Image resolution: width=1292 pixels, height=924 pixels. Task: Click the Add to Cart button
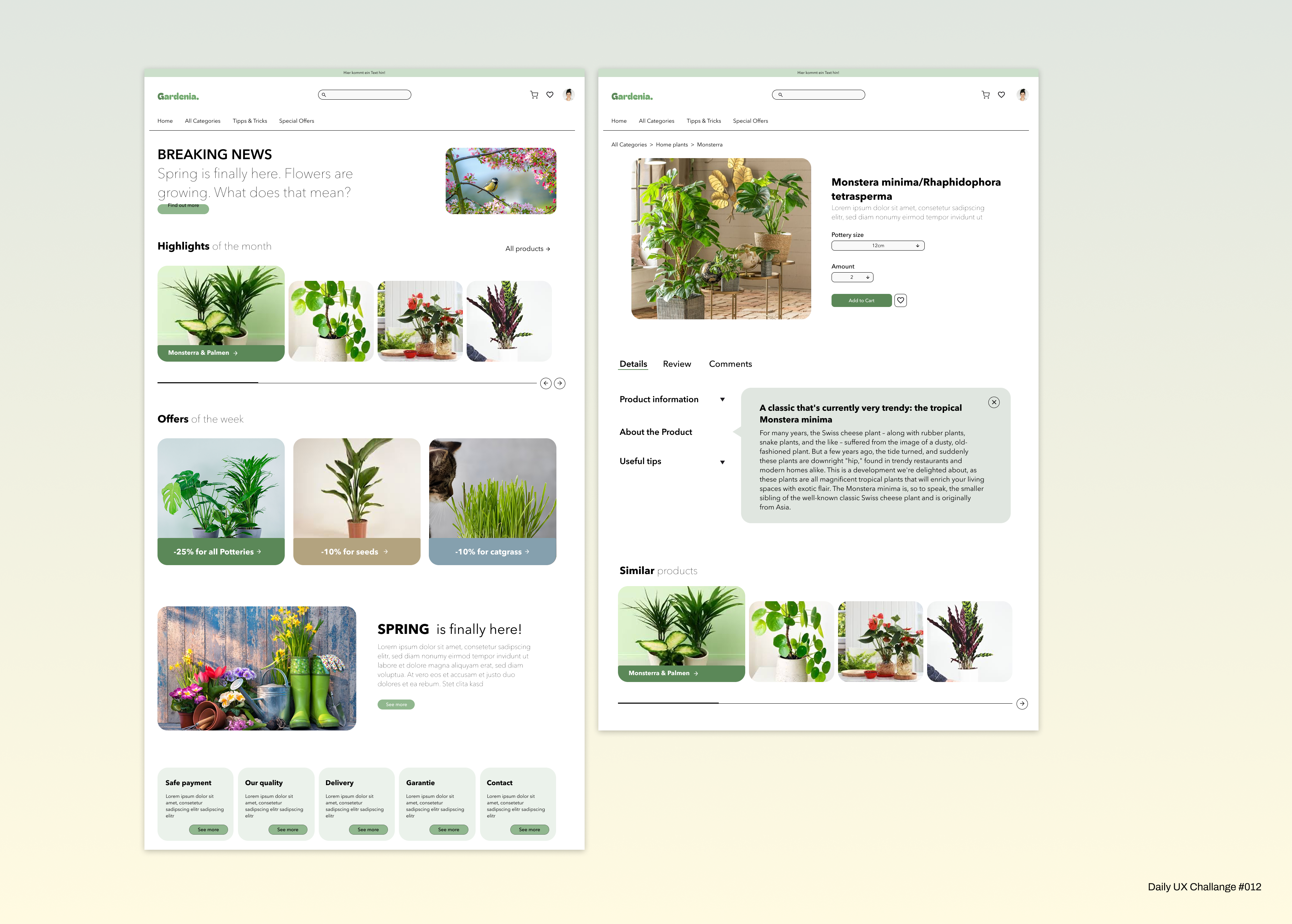coord(861,300)
